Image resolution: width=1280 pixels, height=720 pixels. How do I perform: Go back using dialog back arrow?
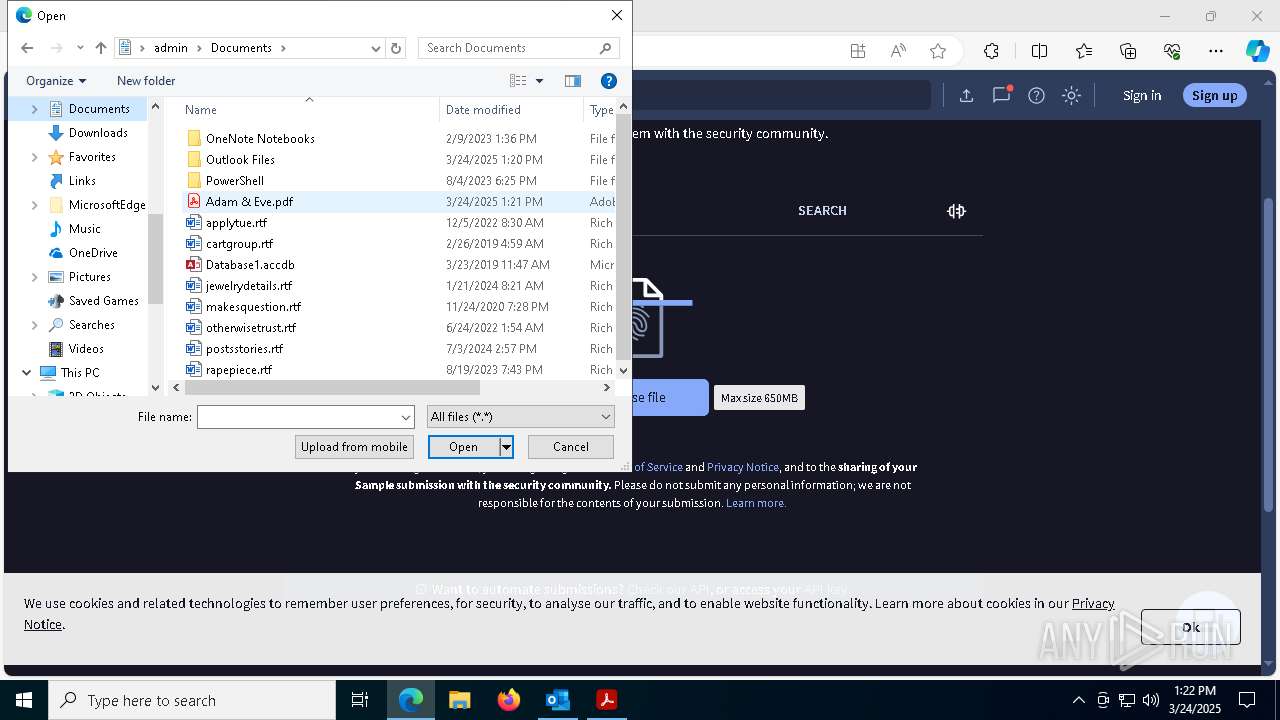pyautogui.click(x=27, y=48)
